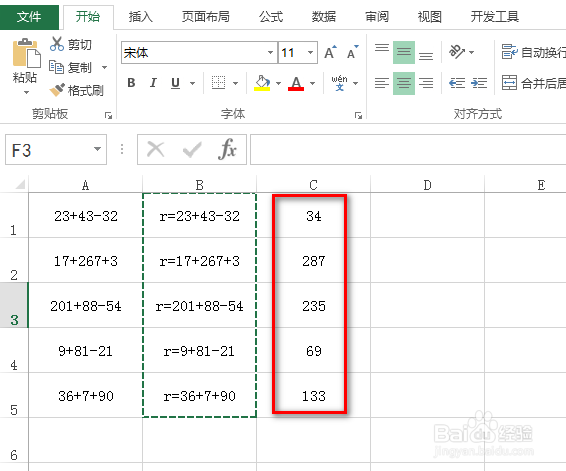The image size is (566, 471).
Task: Toggle center horizontal alignment
Action: coord(404,83)
